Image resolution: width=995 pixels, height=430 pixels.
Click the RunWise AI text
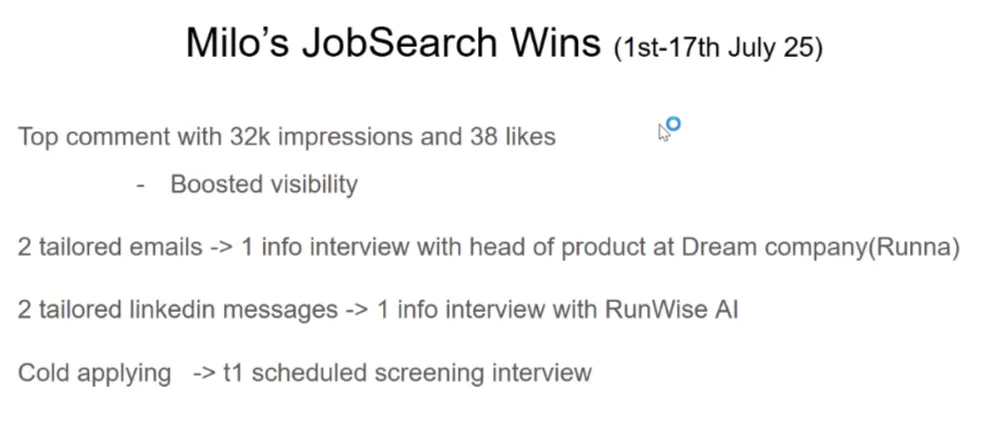tap(671, 309)
